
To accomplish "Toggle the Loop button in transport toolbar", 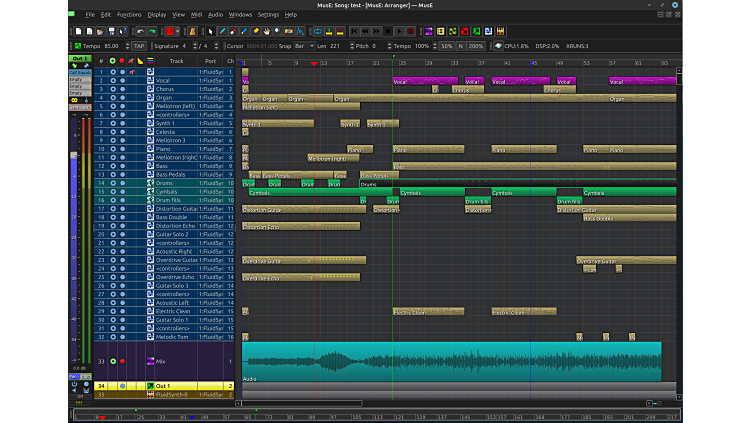I will tap(316, 31).
